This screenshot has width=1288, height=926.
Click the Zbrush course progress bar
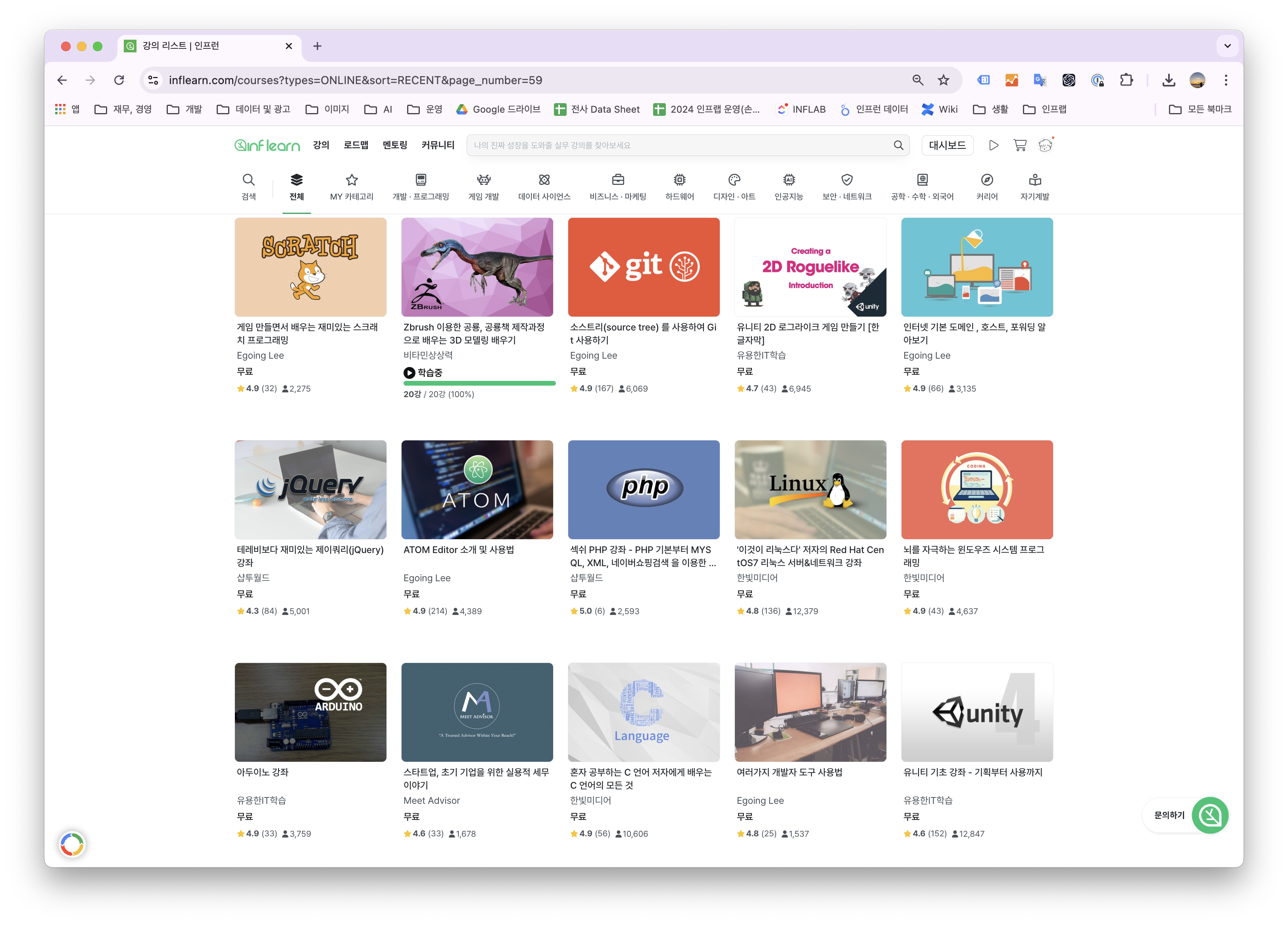tap(479, 383)
